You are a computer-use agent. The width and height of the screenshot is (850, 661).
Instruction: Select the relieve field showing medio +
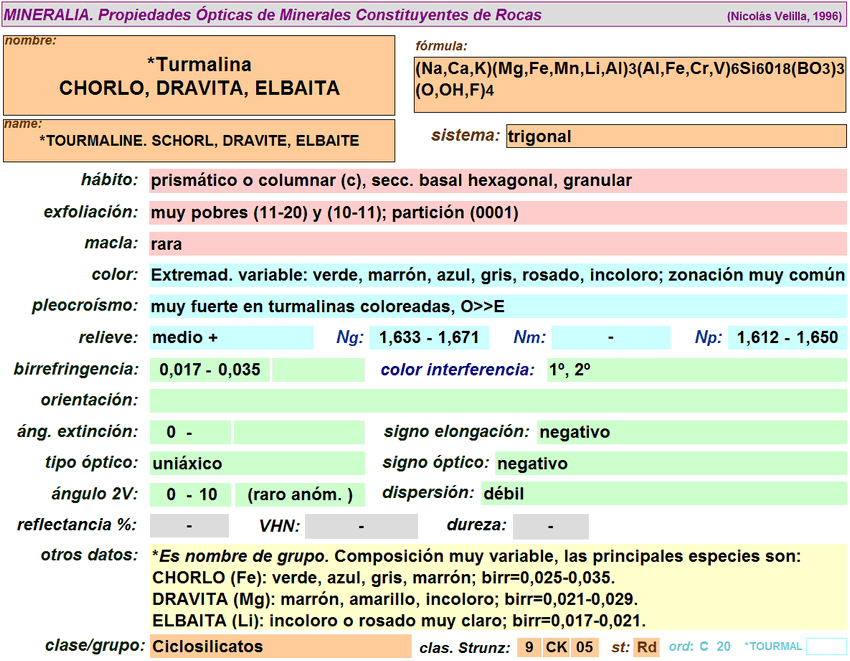tap(231, 338)
